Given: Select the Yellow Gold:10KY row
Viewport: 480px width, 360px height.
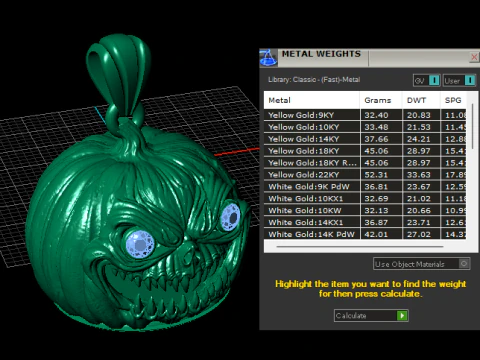Looking at the screenshot, I should click(x=365, y=127).
